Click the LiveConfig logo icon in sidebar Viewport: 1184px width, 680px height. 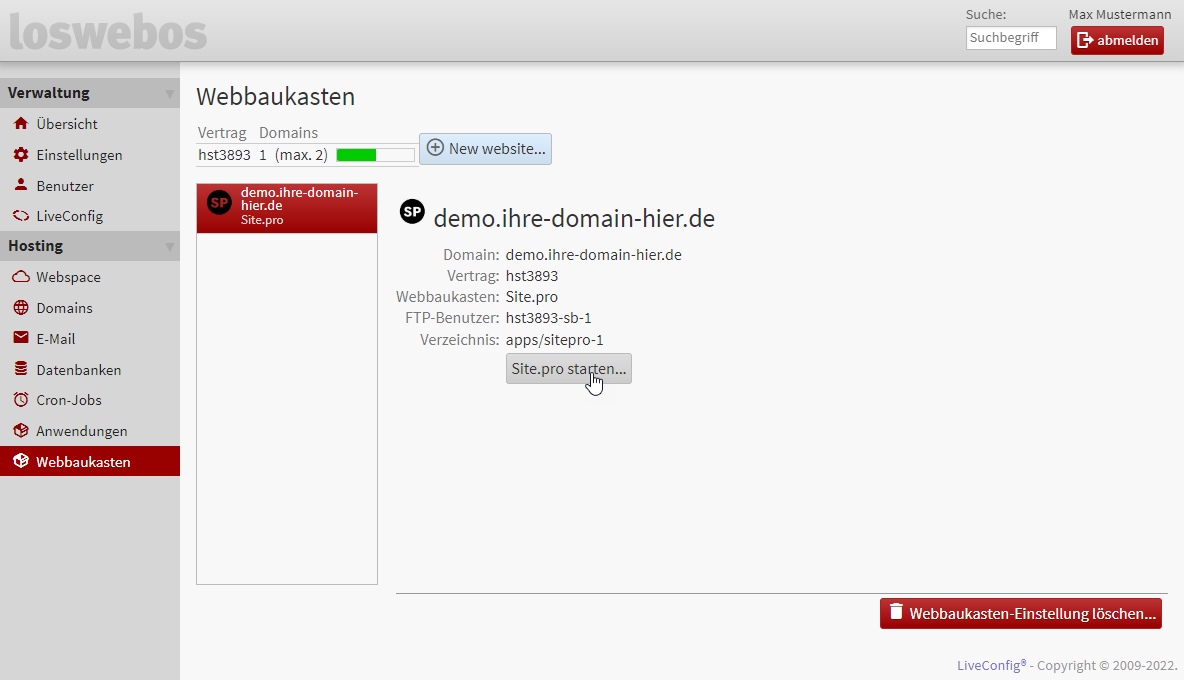pyautogui.click(x=20, y=216)
